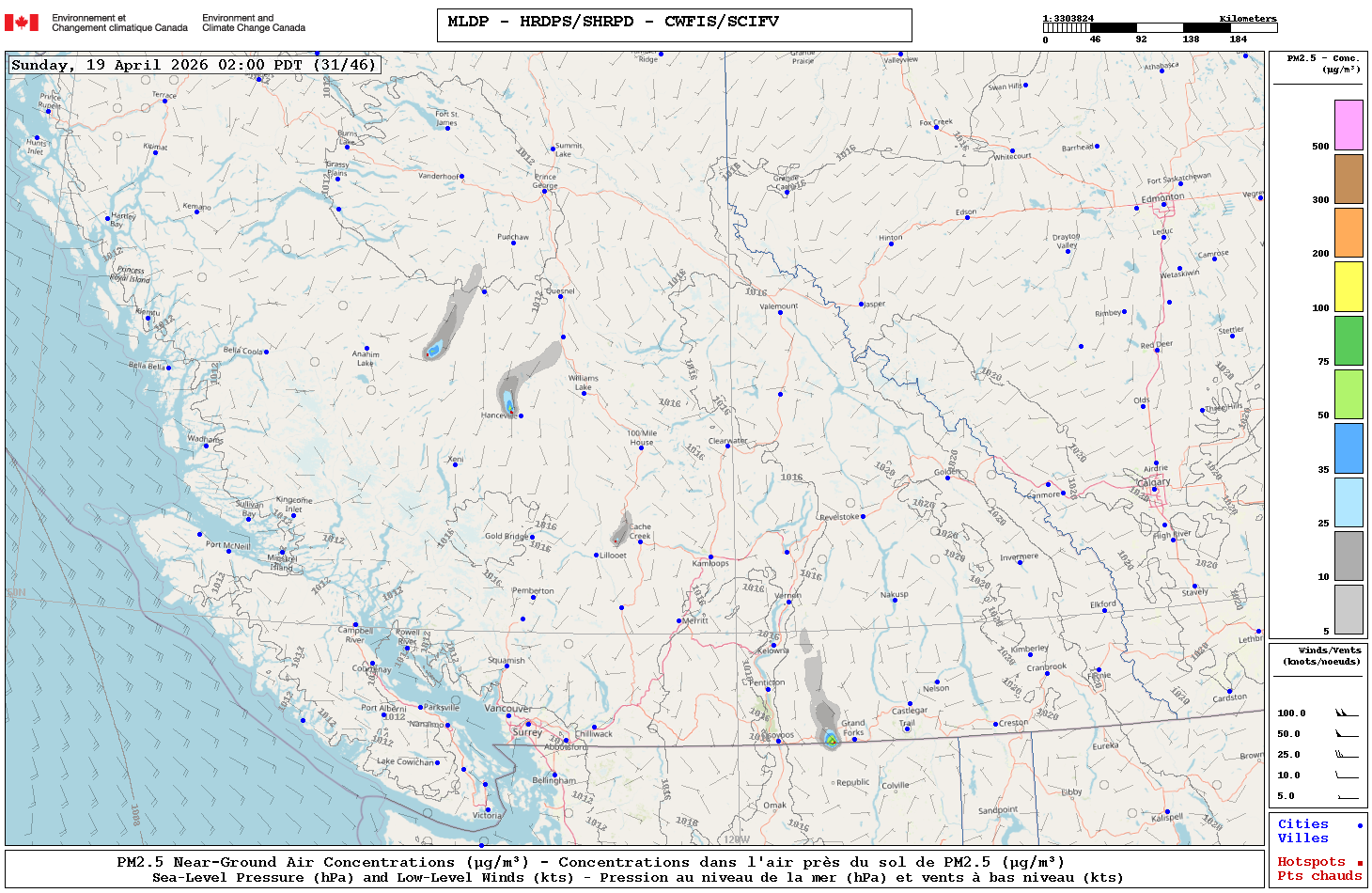1372x893 pixels.
Task: Click the MLDP HRDPS title box
Action: 674,25
